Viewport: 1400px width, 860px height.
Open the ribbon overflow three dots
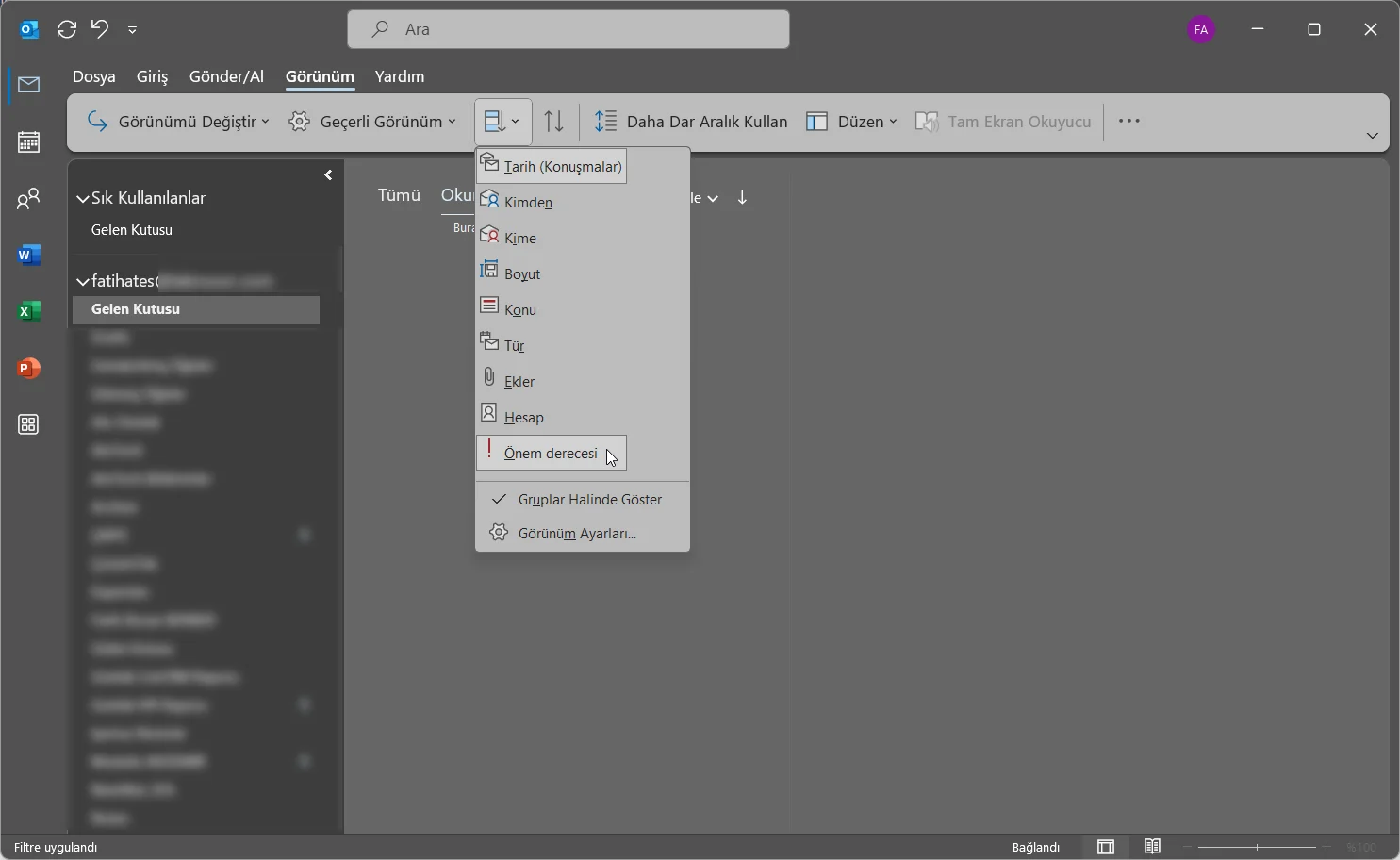(1129, 122)
